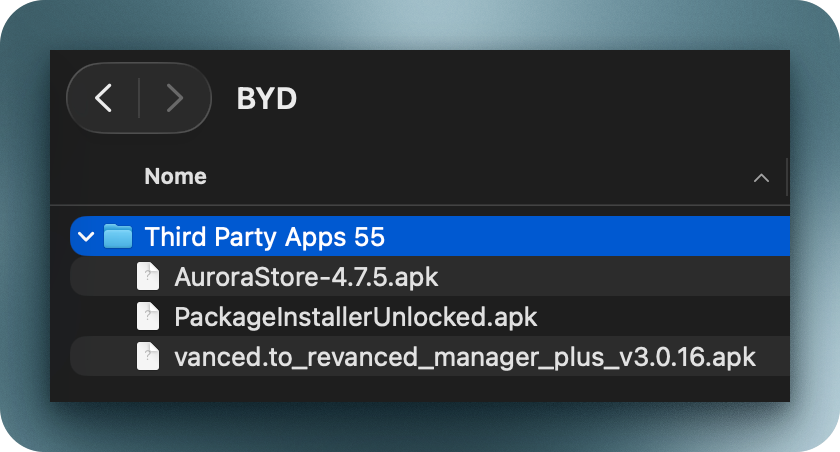Select vanced.to_revanced_manager_plus_v3.0.16.apk file name
The width and height of the screenshot is (840, 452).
point(464,357)
